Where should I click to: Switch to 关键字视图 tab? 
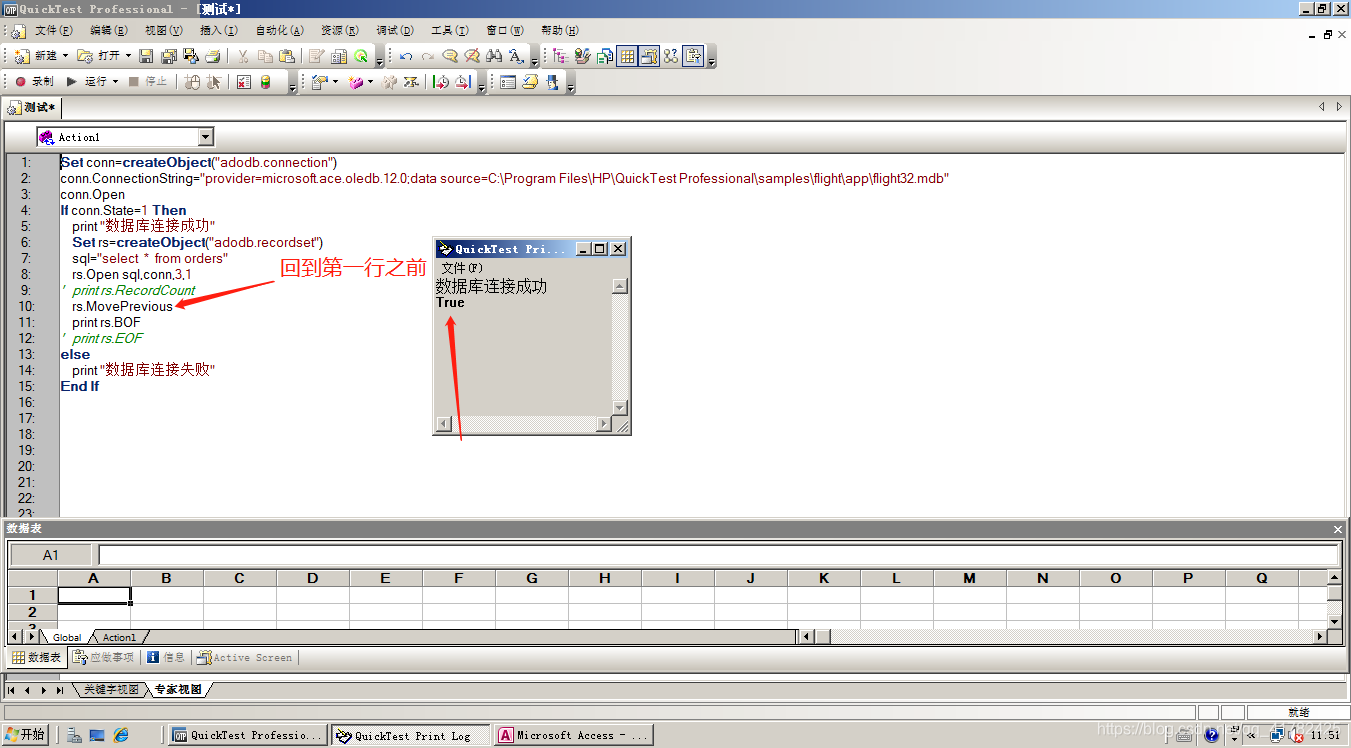tap(111, 690)
